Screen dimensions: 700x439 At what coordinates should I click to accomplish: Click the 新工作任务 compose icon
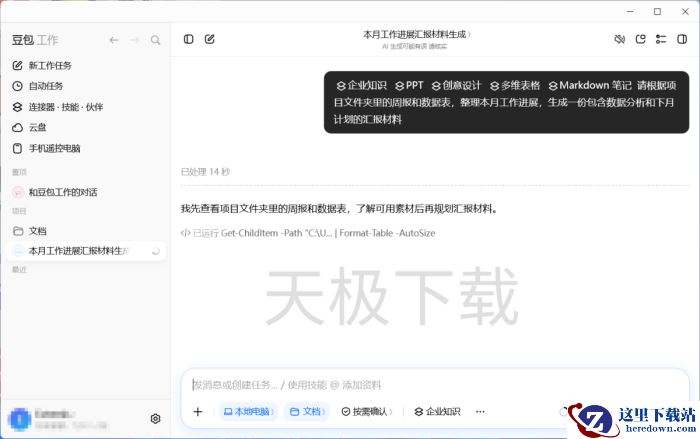17,66
